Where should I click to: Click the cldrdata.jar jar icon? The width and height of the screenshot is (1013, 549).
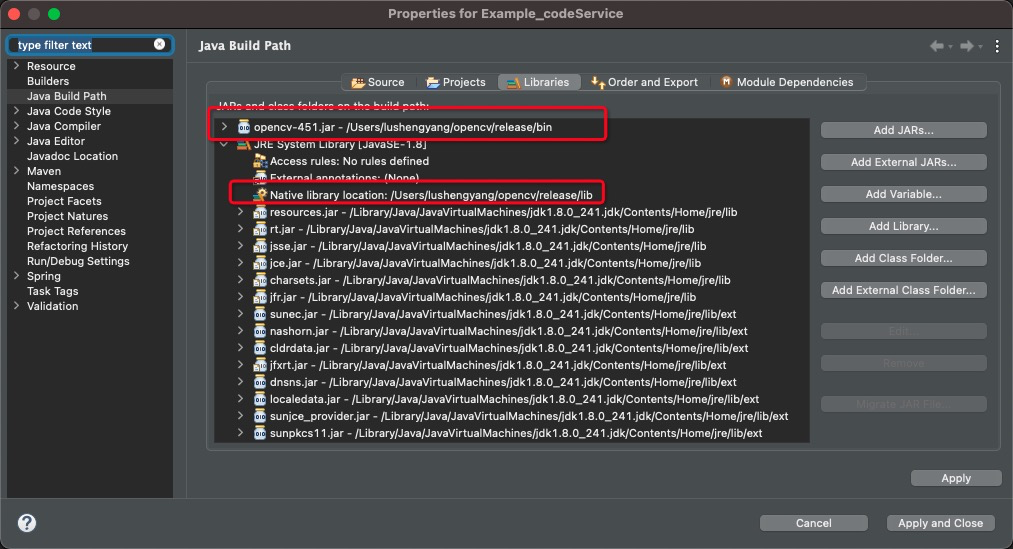coord(260,347)
